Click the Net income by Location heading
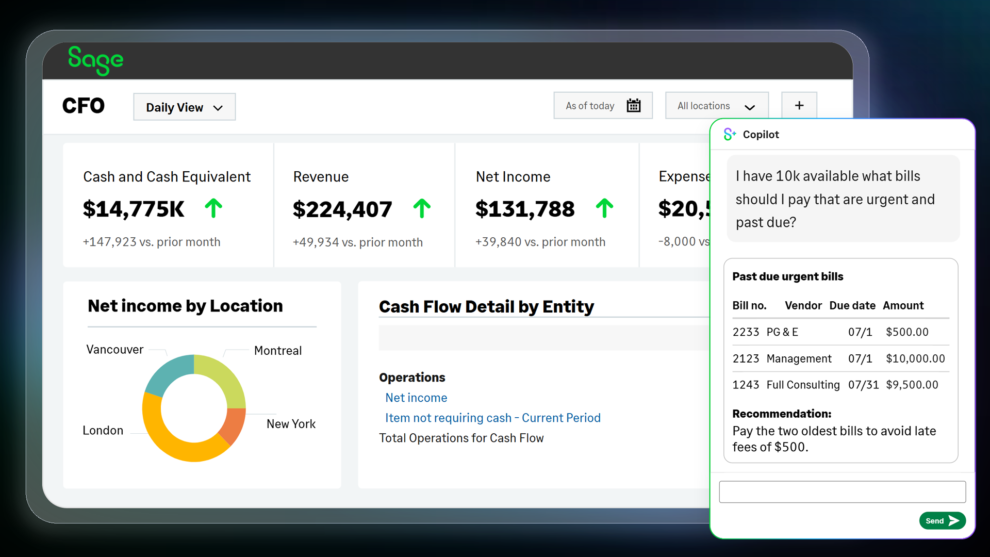The height and width of the screenshot is (557, 990). click(185, 306)
